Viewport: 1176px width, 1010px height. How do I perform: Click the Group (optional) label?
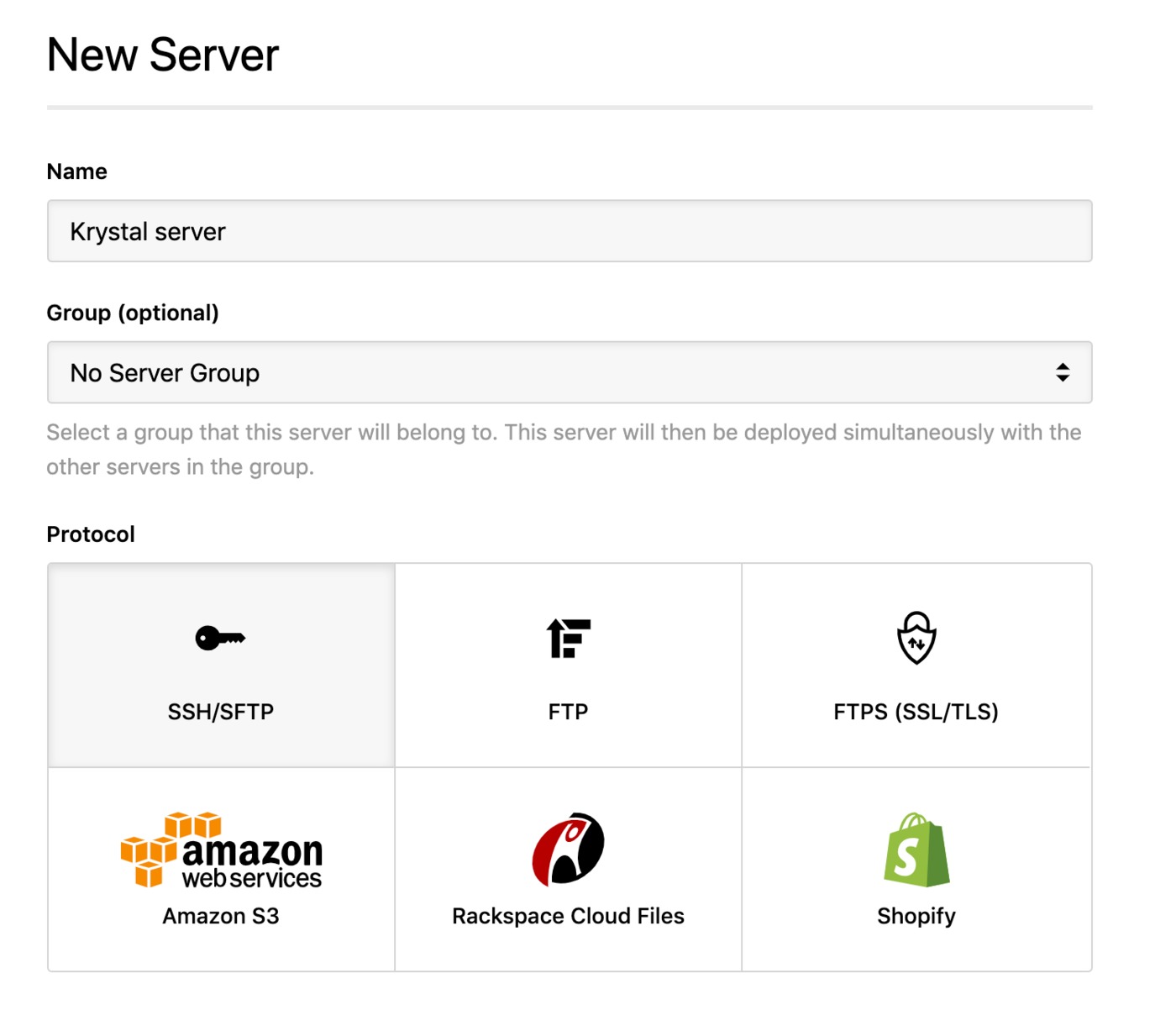coord(133,313)
